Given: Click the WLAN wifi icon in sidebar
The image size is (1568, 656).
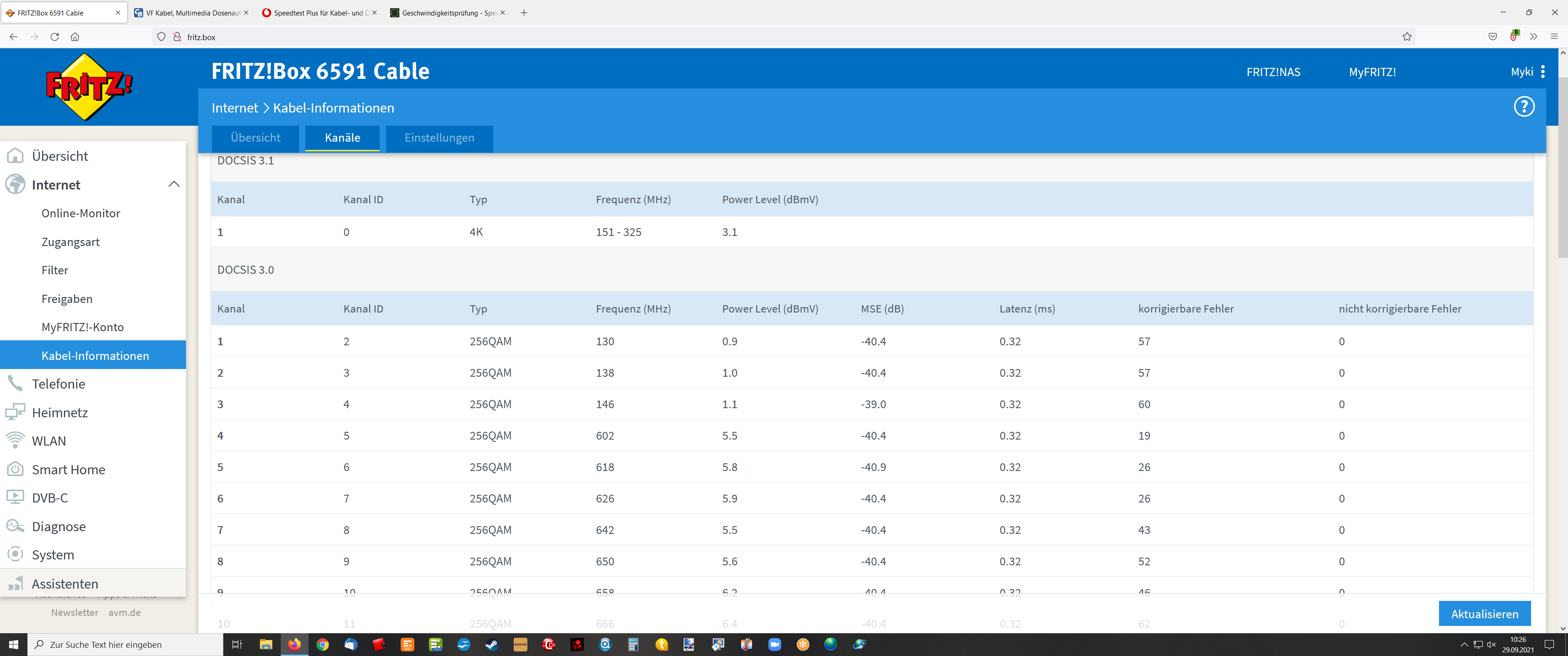Looking at the screenshot, I should pos(15,440).
